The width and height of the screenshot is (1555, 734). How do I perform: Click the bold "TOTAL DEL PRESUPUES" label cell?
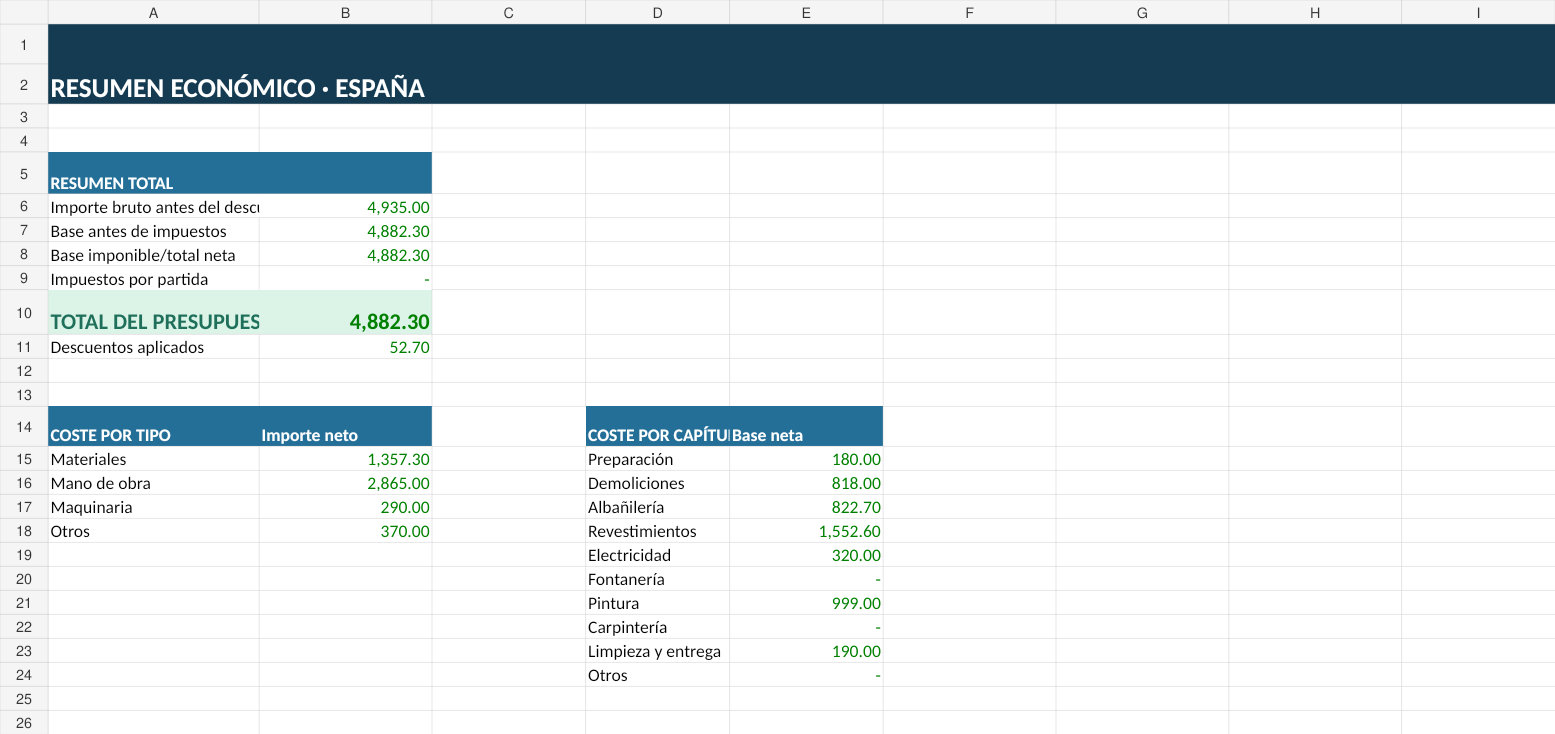[154, 313]
